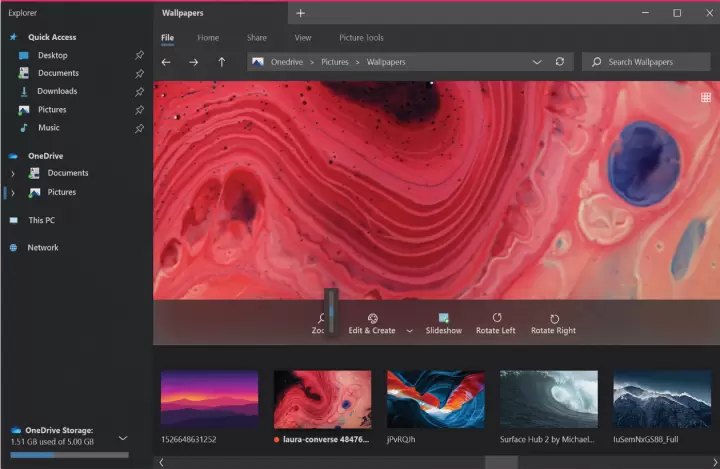Open the Picture Tools ribbon tab
Image resolution: width=720 pixels, height=469 pixels.
click(360, 38)
